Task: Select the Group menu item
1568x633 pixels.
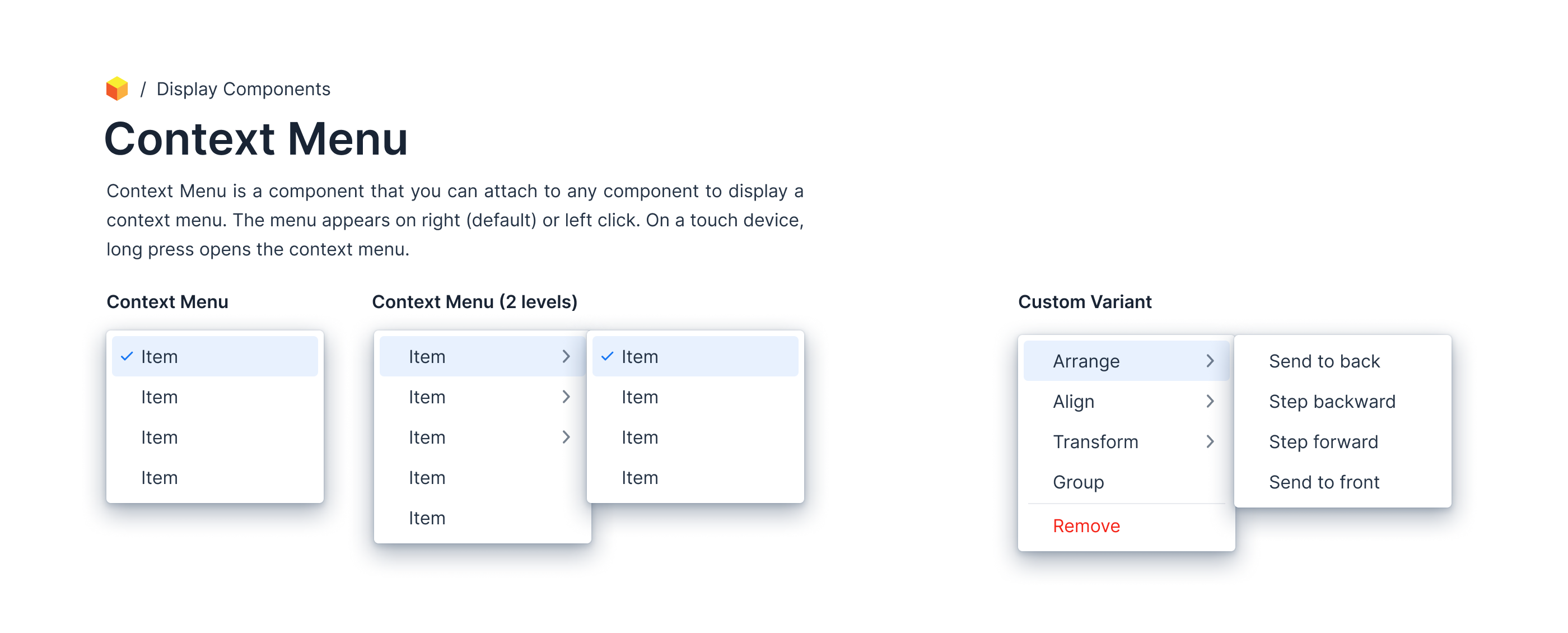Action: pos(1078,482)
